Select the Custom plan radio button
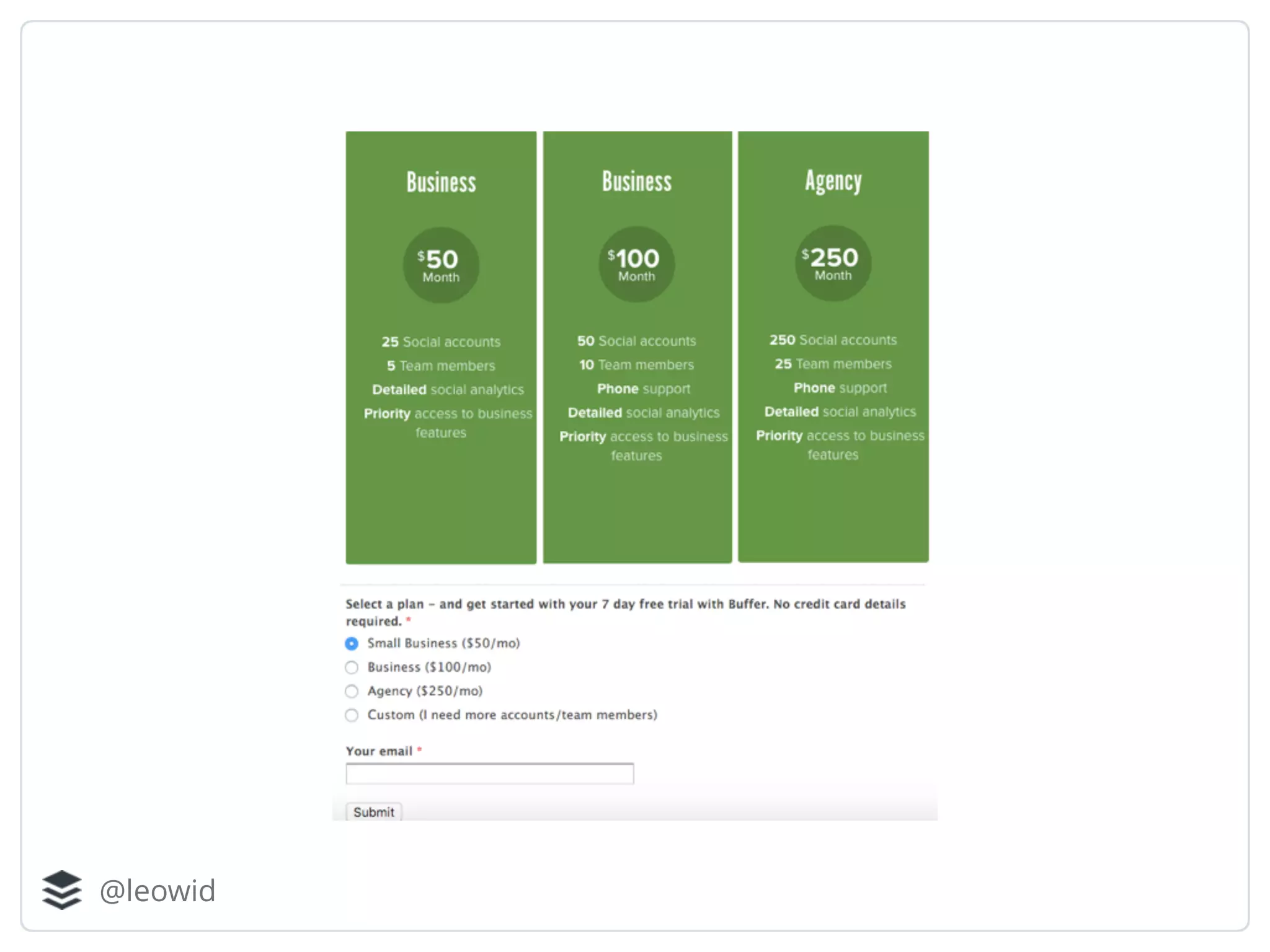This screenshot has height=952, width=1270. coord(352,715)
